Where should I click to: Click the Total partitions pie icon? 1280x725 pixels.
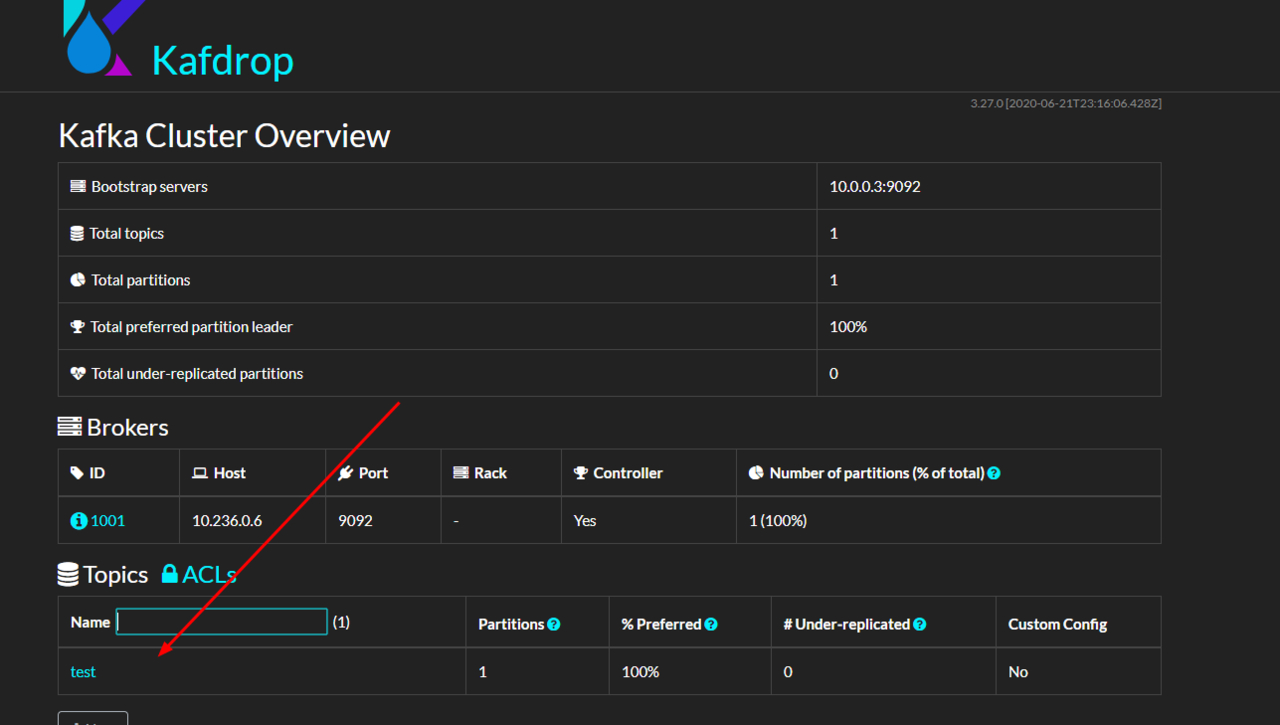(78, 280)
